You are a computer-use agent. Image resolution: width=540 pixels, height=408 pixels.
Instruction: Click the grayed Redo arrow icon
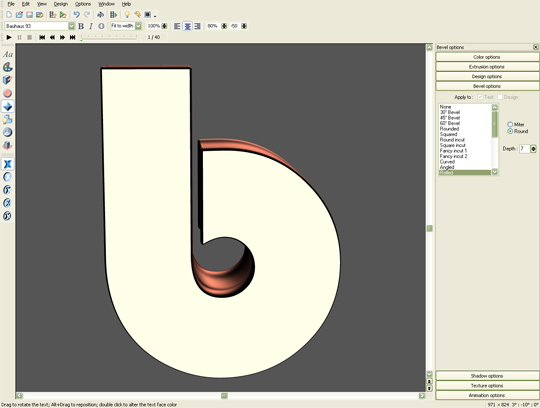87,15
